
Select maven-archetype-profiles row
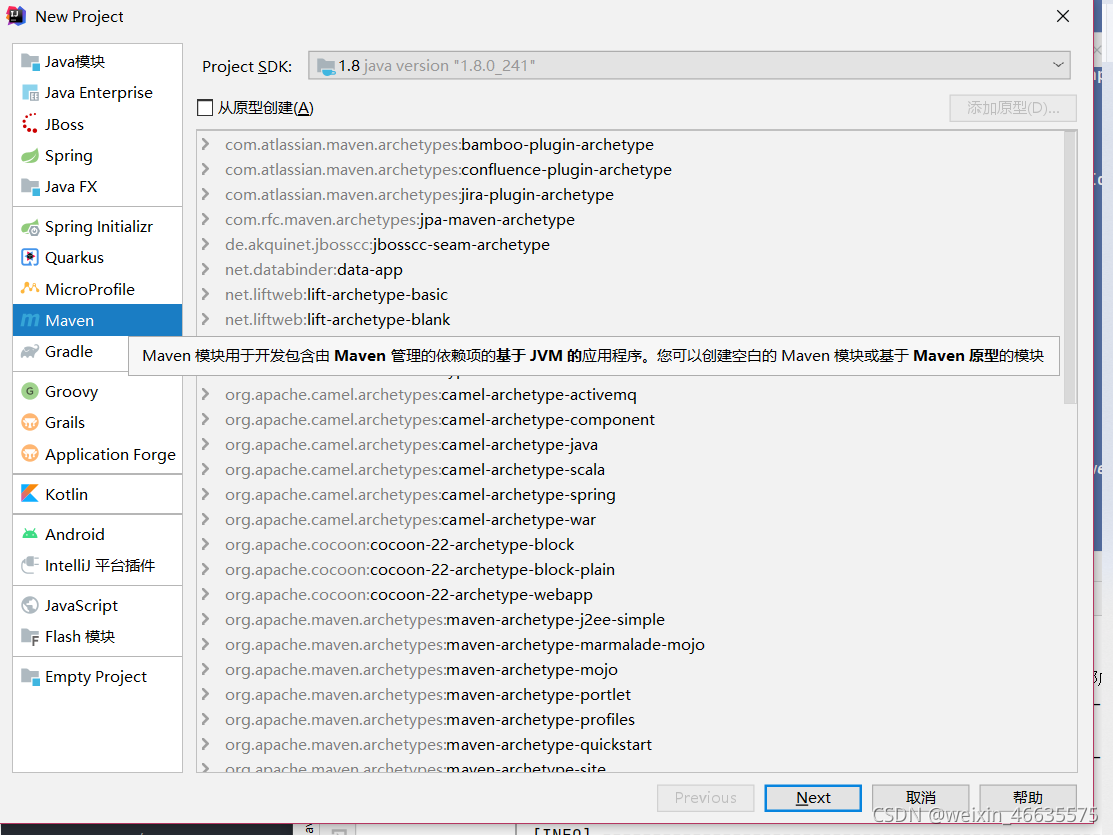pos(630,719)
